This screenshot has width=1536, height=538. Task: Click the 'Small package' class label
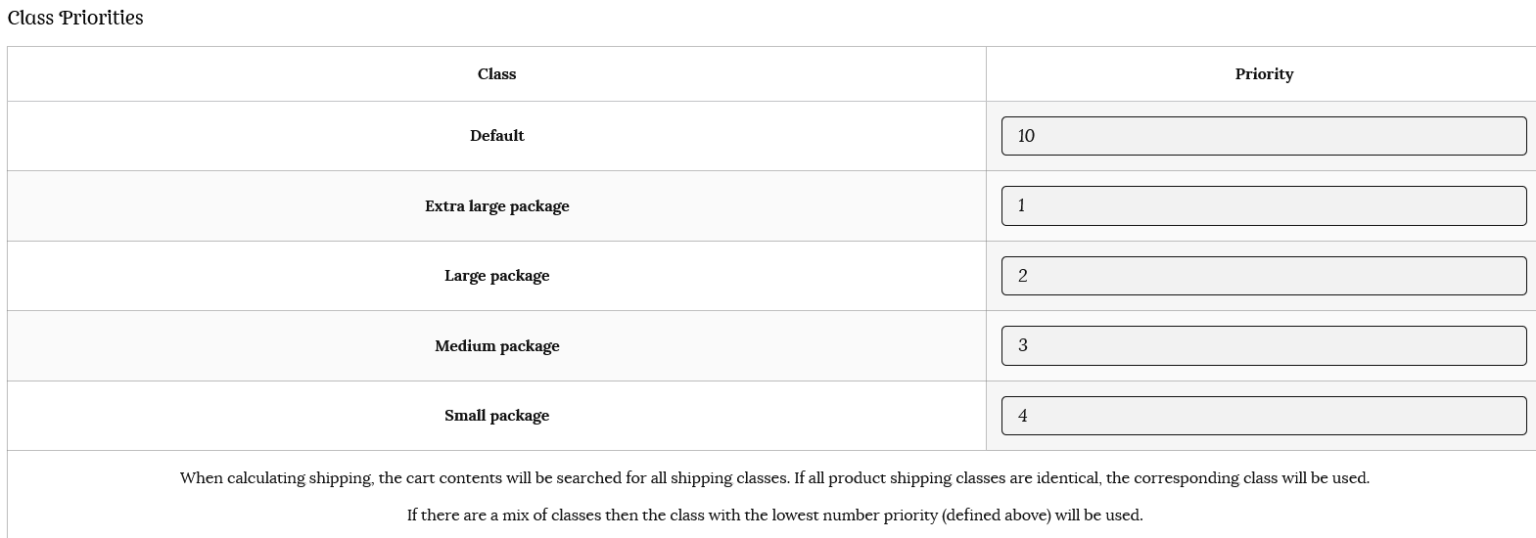pos(497,416)
